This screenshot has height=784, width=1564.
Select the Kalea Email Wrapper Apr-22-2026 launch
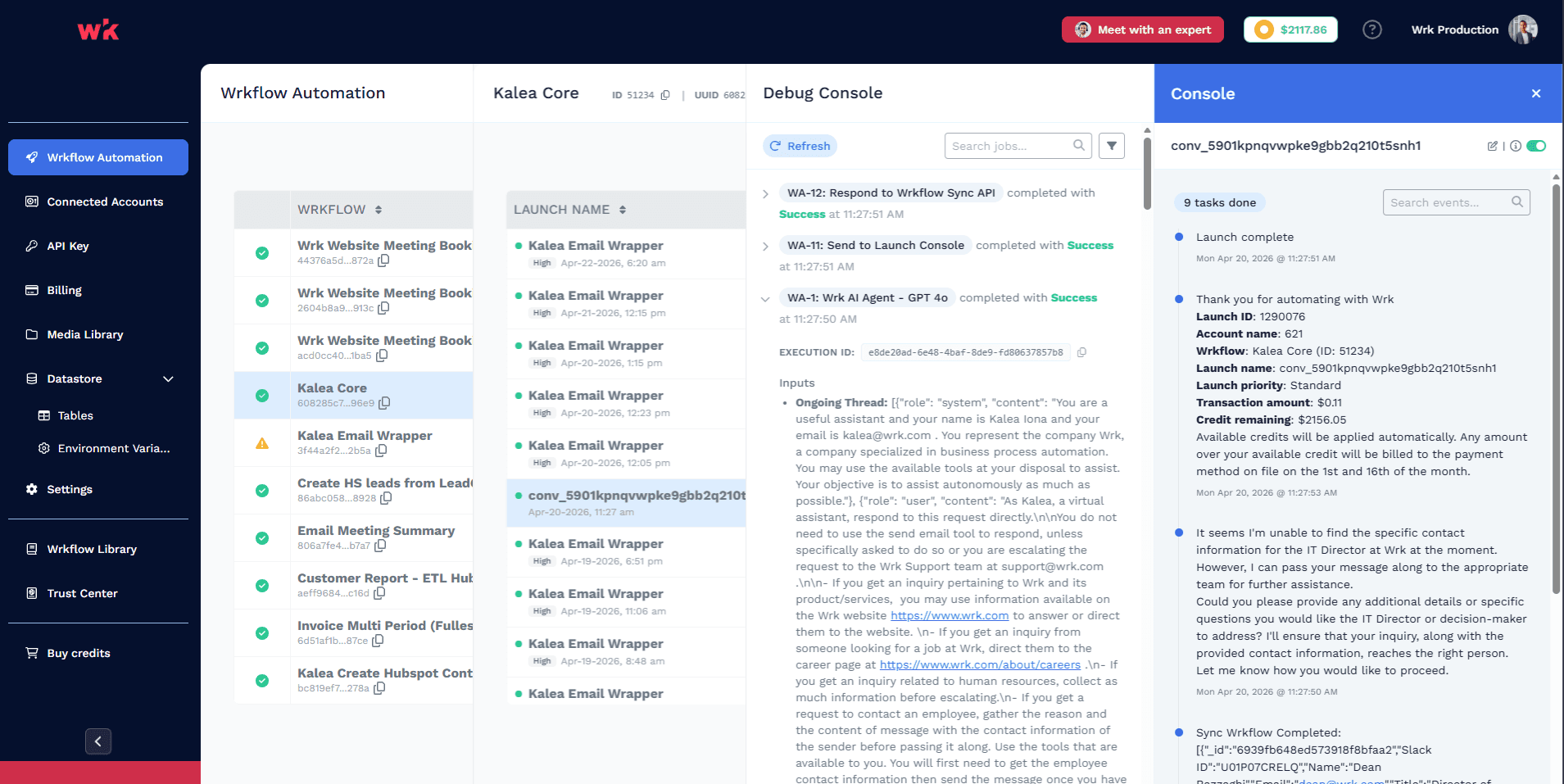point(626,254)
